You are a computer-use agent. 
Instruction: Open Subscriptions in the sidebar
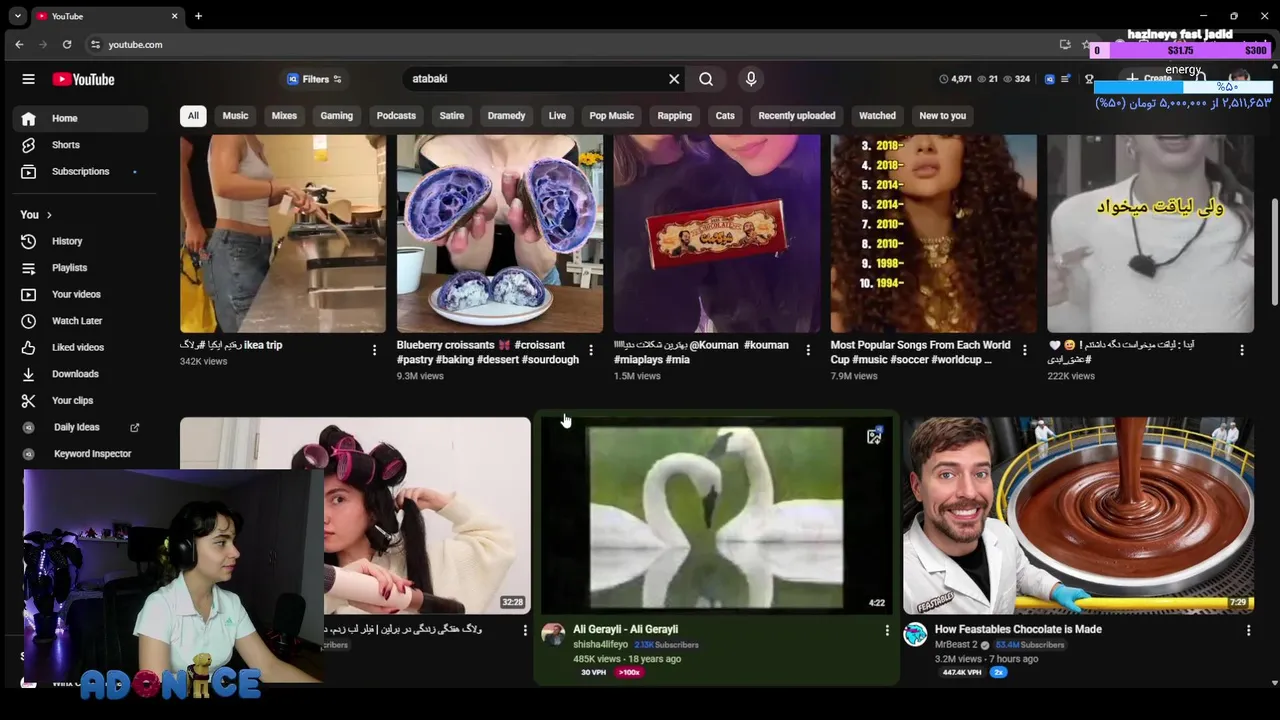[x=80, y=171]
